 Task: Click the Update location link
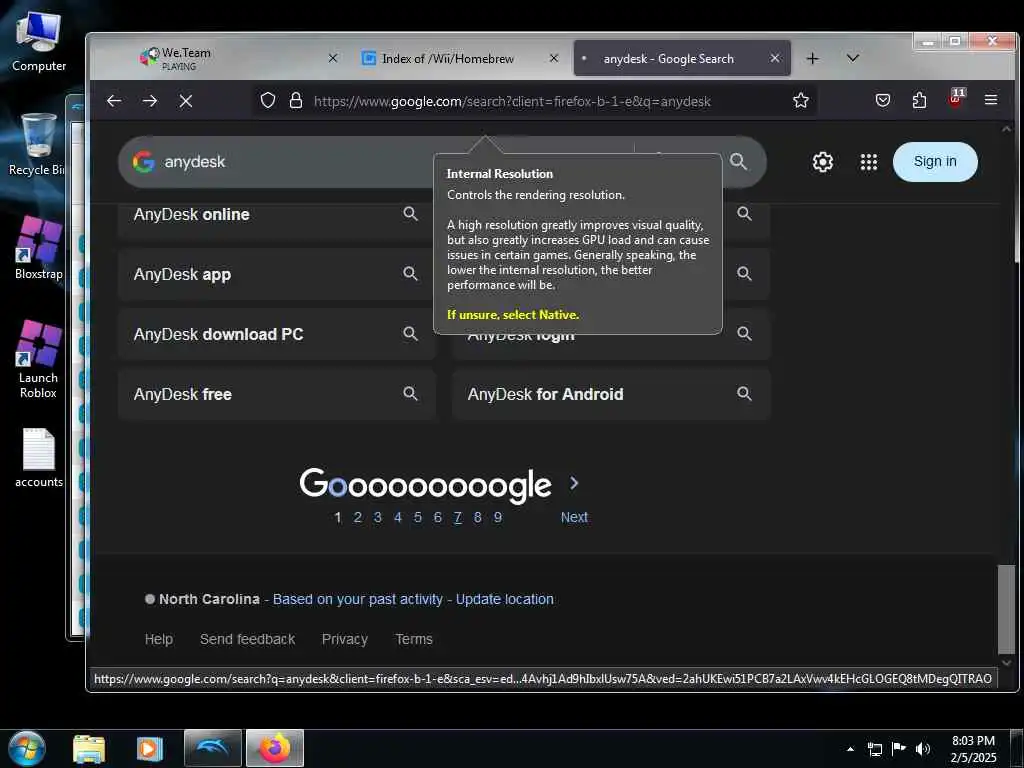505,599
